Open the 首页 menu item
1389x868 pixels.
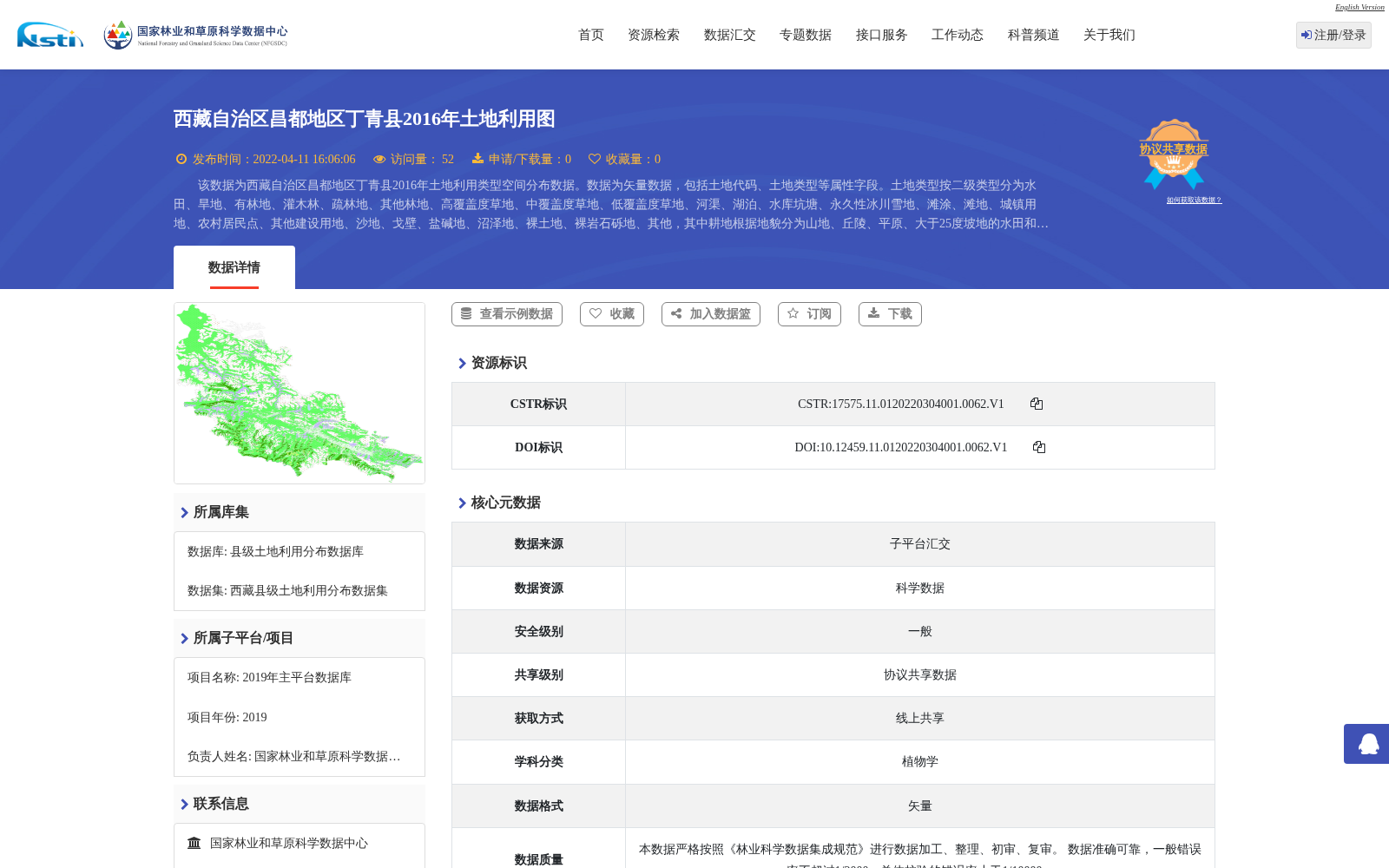click(591, 35)
